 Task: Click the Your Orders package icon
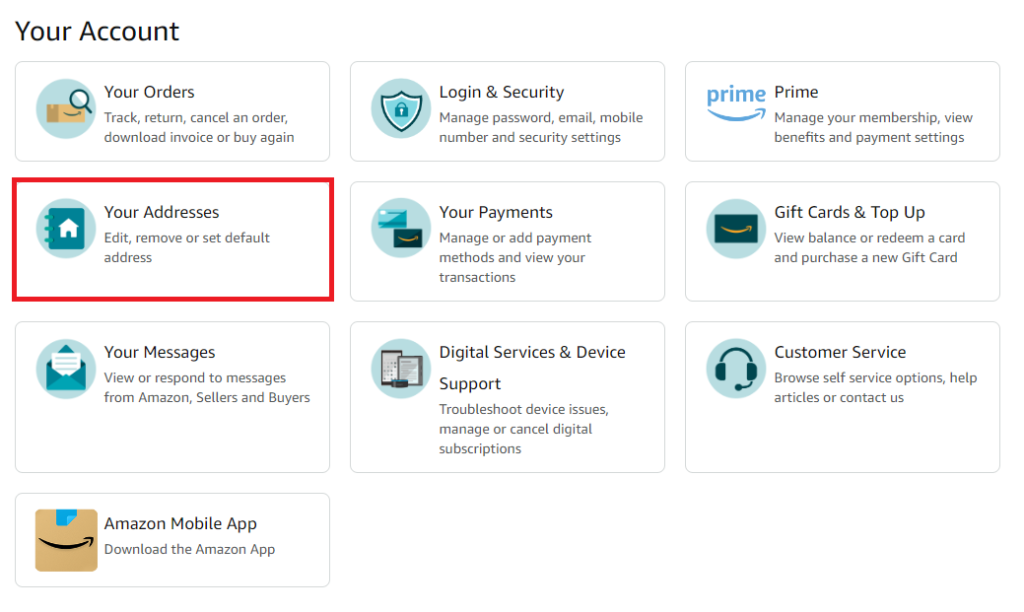click(x=66, y=109)
